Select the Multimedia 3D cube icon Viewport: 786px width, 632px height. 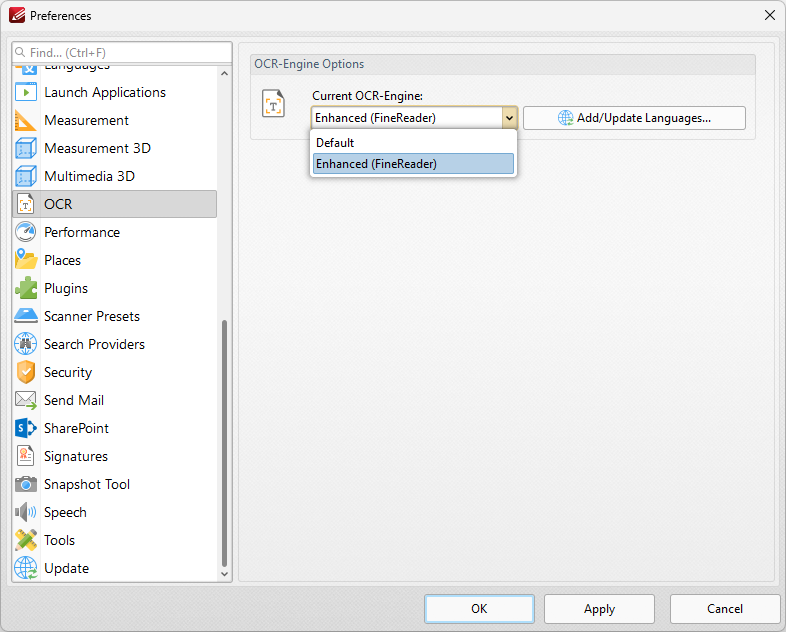coord(26,176)
